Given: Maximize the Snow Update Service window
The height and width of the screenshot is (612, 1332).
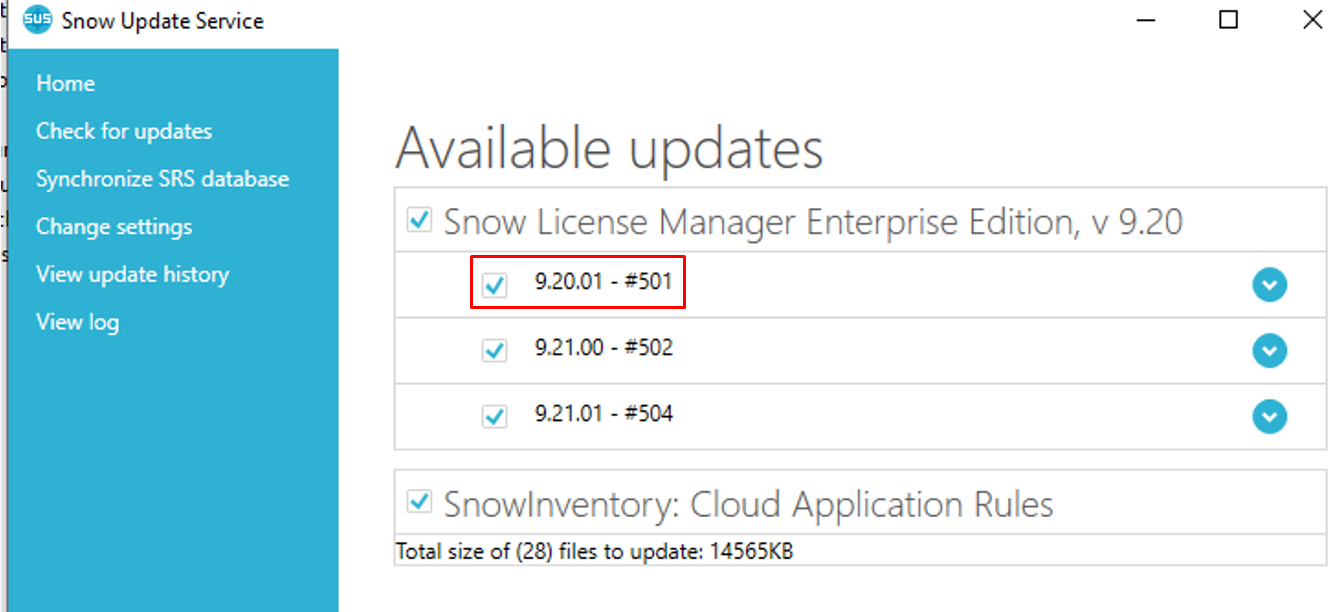Looking at the screenshot, I should coord(1229,19).
